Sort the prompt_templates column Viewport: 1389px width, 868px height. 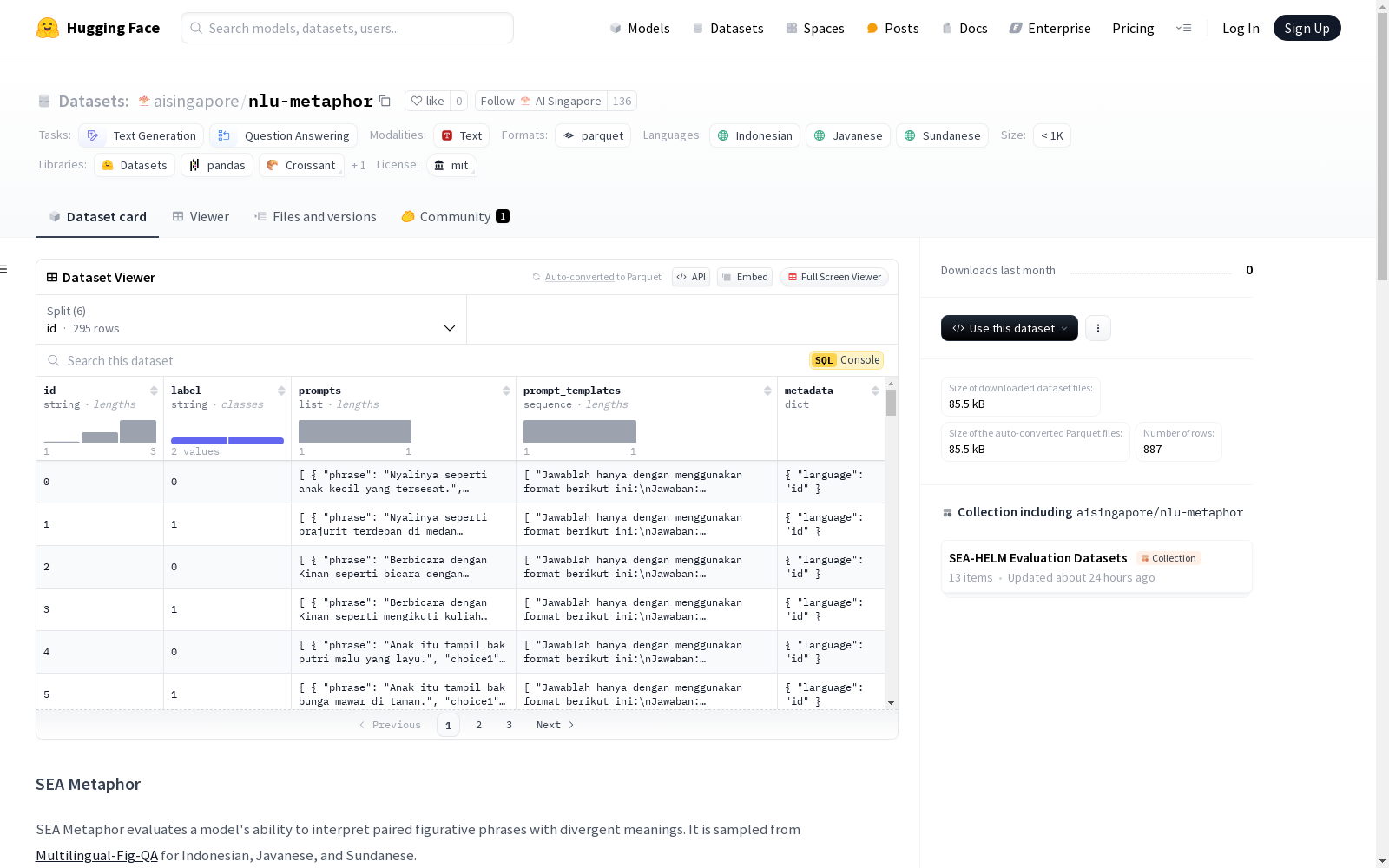tap(767, 391)
